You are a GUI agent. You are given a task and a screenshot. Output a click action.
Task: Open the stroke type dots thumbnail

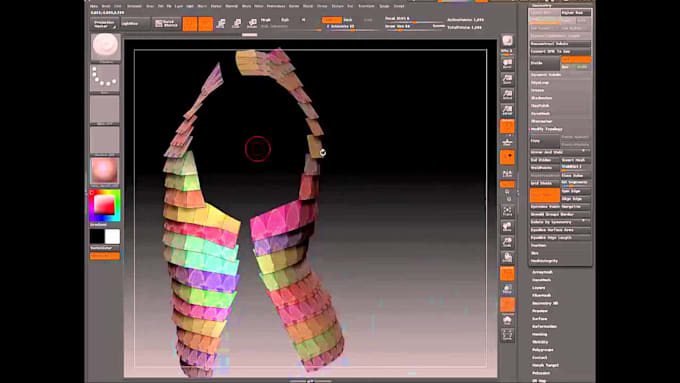[105, 78]
